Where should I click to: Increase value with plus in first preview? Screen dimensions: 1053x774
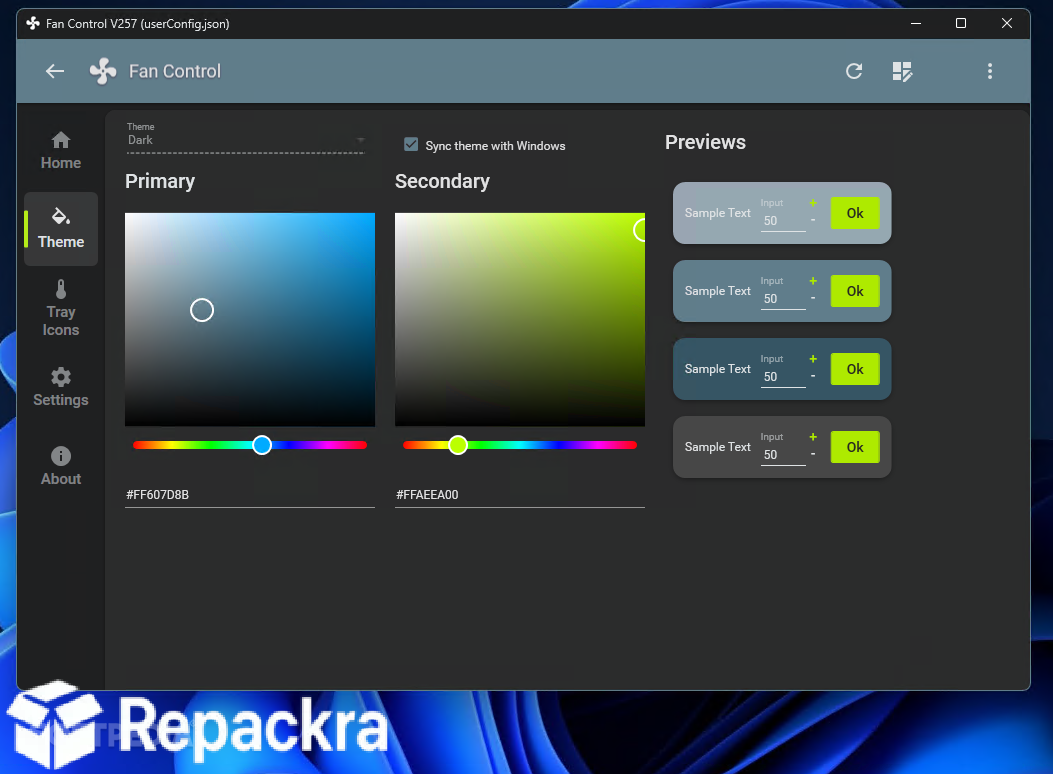pyautogui.click(x=813, y=203)
